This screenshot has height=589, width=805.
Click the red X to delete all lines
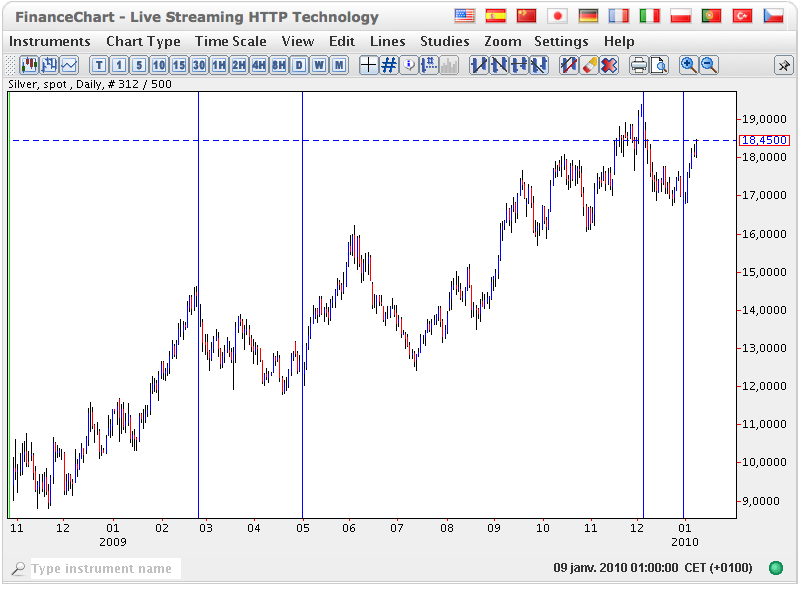607,65
